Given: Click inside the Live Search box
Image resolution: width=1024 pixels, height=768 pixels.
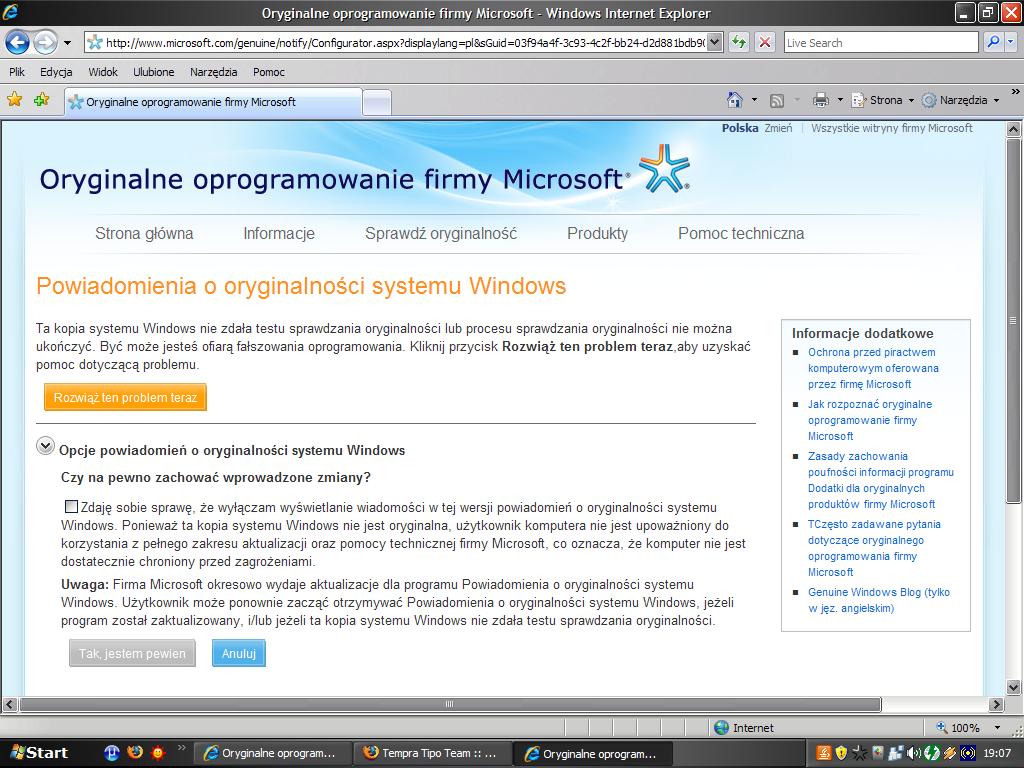Looking at the screenshot, I should point(881,43).
